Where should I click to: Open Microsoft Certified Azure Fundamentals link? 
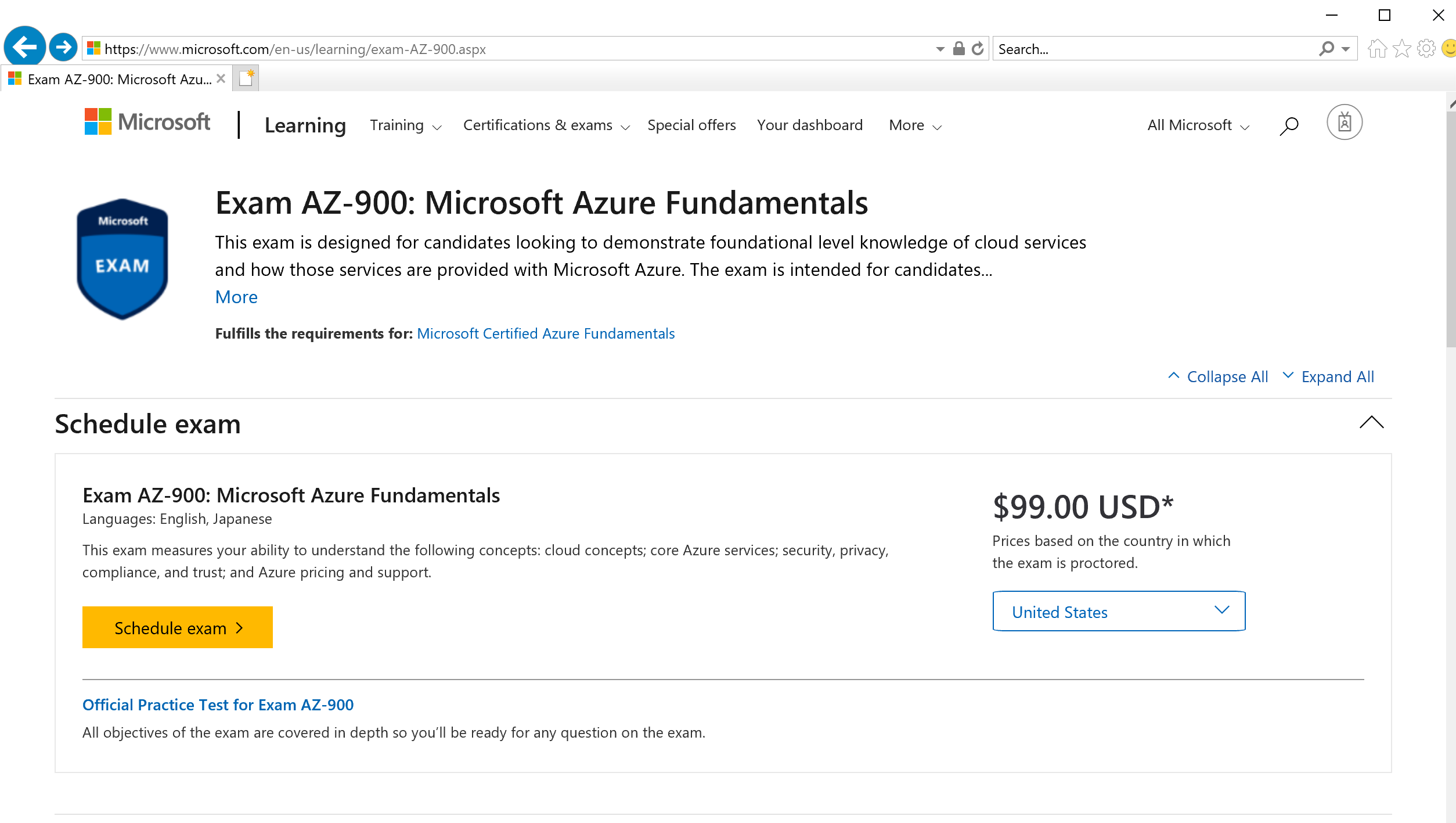[x=546, y=333]
